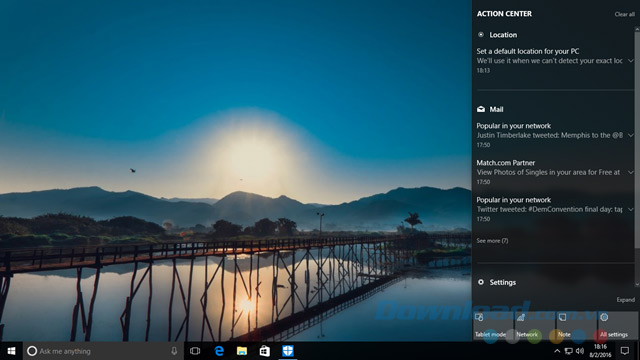This screenshot has width=640, height=360.
Task: Open the #DemConvention tweet notification
Action: 549,209
